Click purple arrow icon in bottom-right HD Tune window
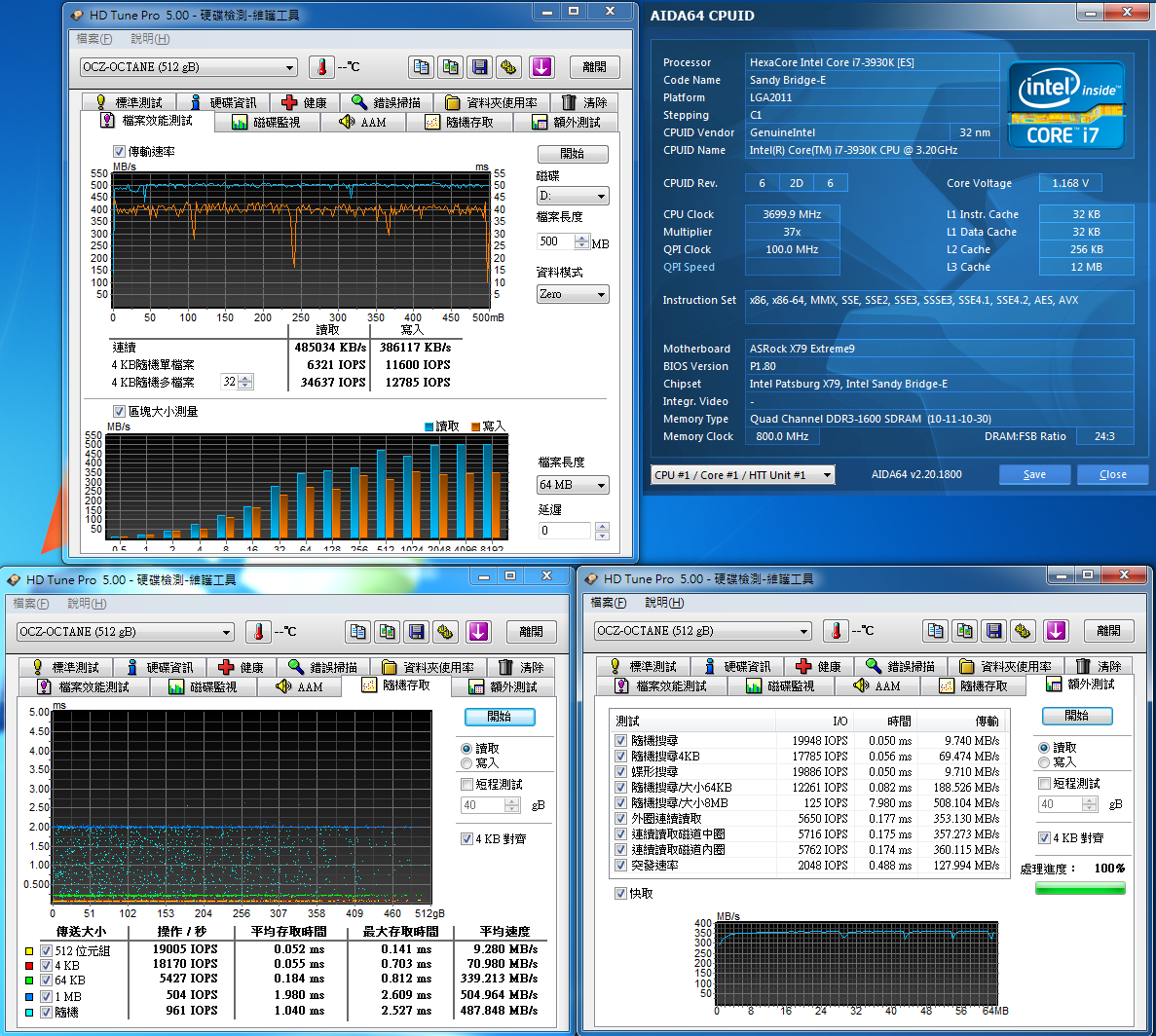Screen dimensions: 1156x1036 point(1056,631)
